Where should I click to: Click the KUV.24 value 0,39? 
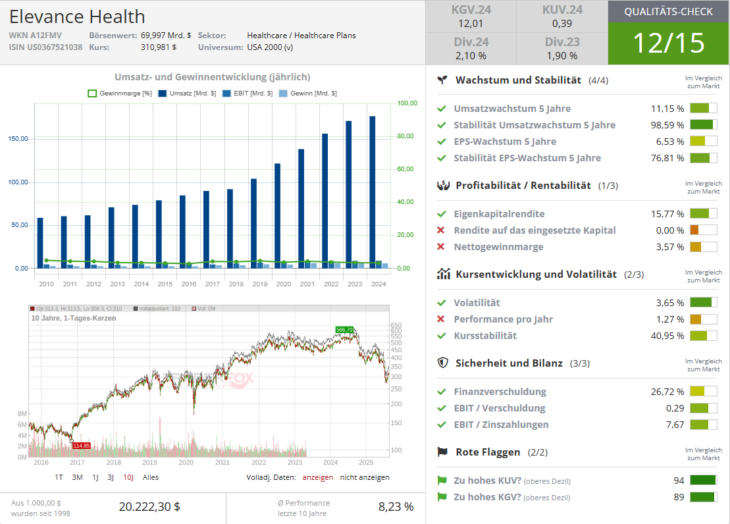point(562,24)
